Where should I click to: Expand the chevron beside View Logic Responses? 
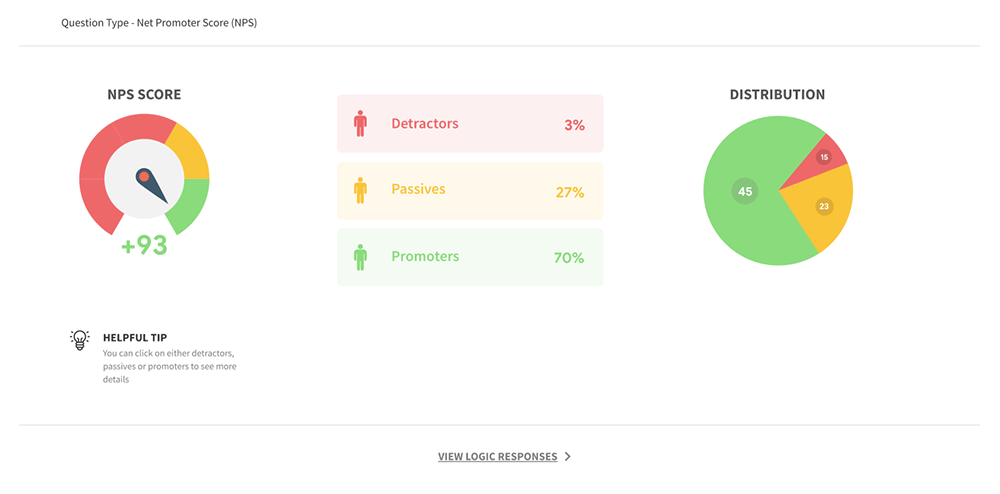click(x=568, y=457)
